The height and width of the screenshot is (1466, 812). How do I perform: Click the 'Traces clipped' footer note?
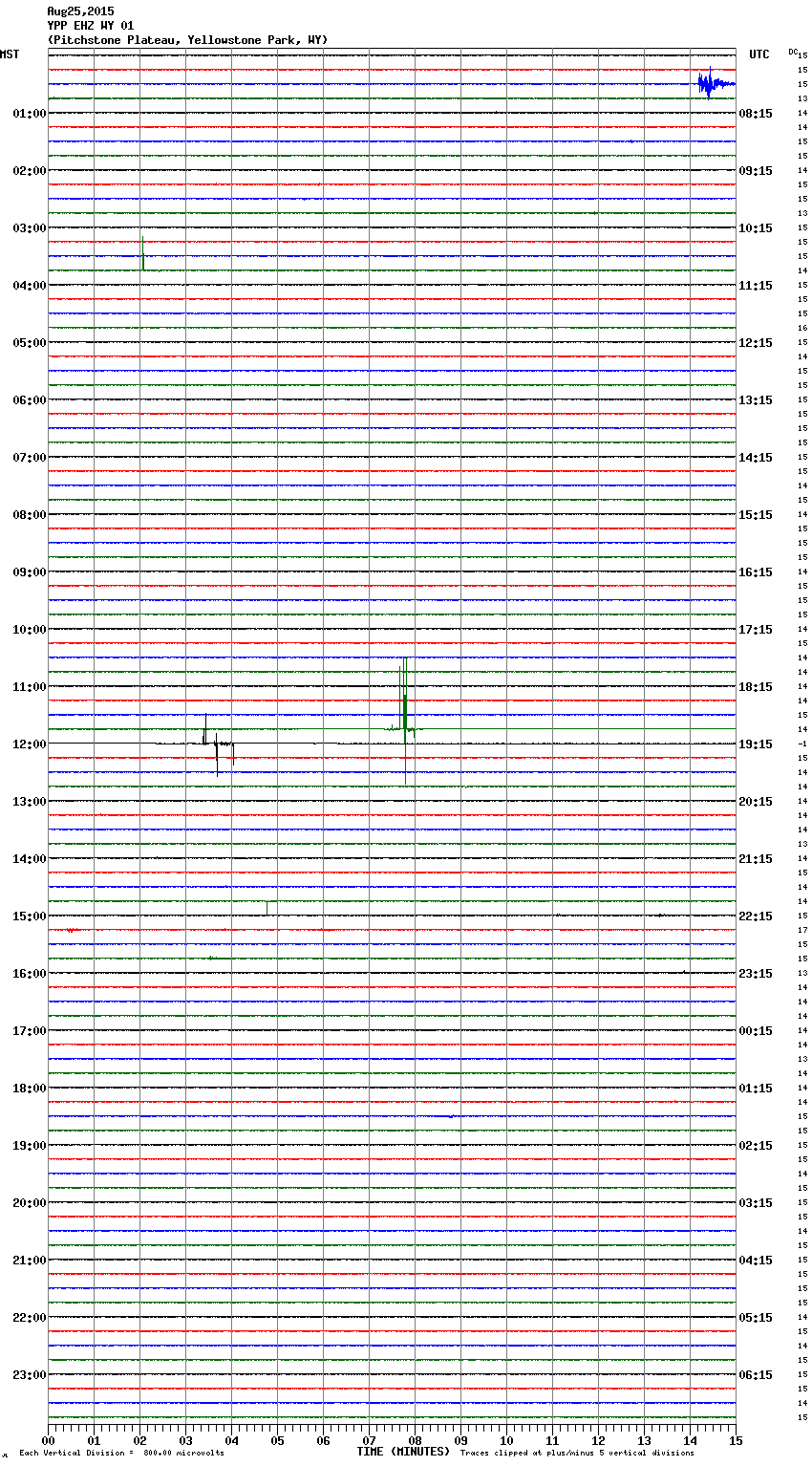(577, 1454)
